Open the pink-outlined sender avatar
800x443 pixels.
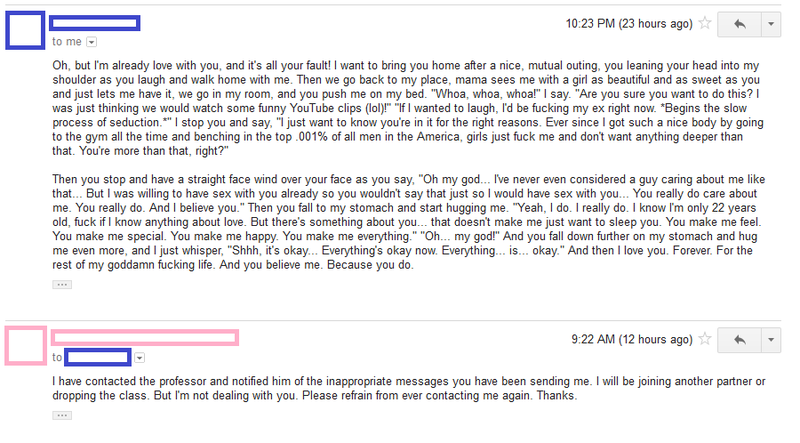point(26,346)
